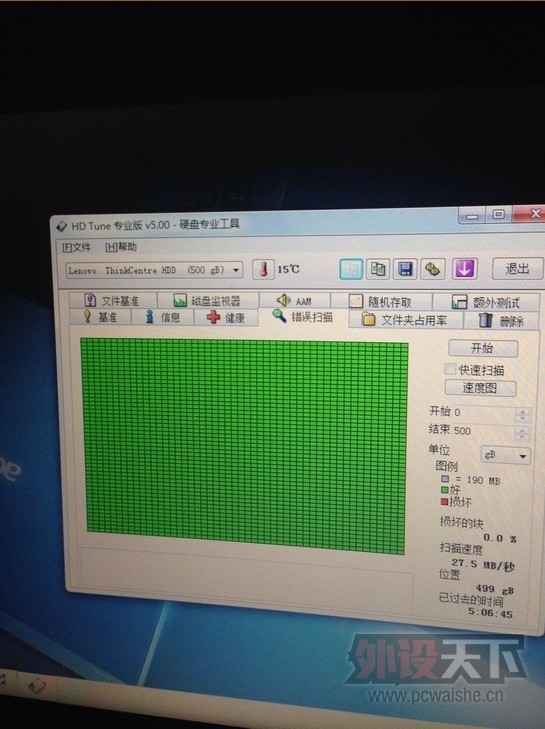This screenshot has width=545, height=729.
Task: Click the floppy disk save icon
Action: 405,269
